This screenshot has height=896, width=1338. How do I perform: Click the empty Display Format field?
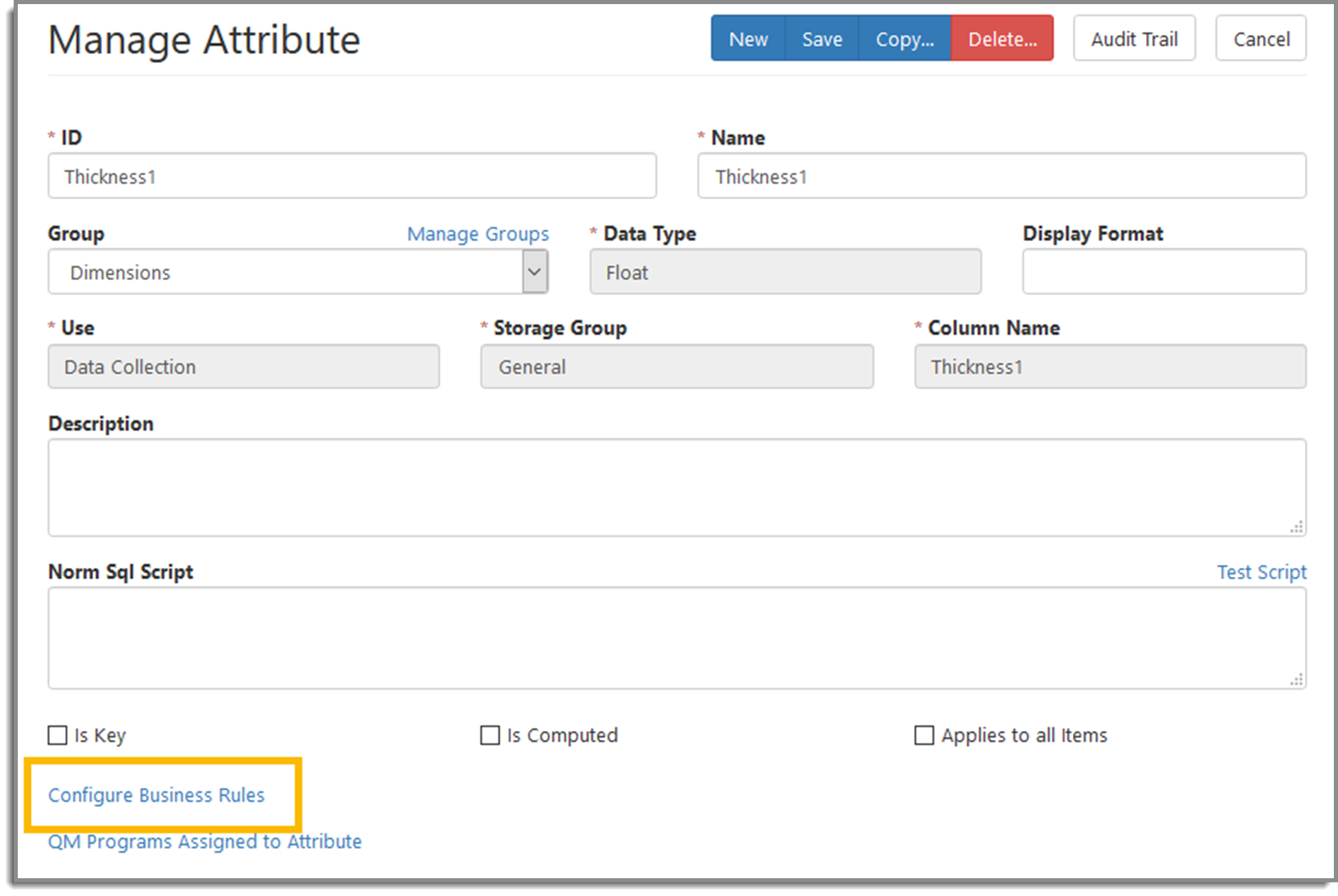pos(1164,272)
